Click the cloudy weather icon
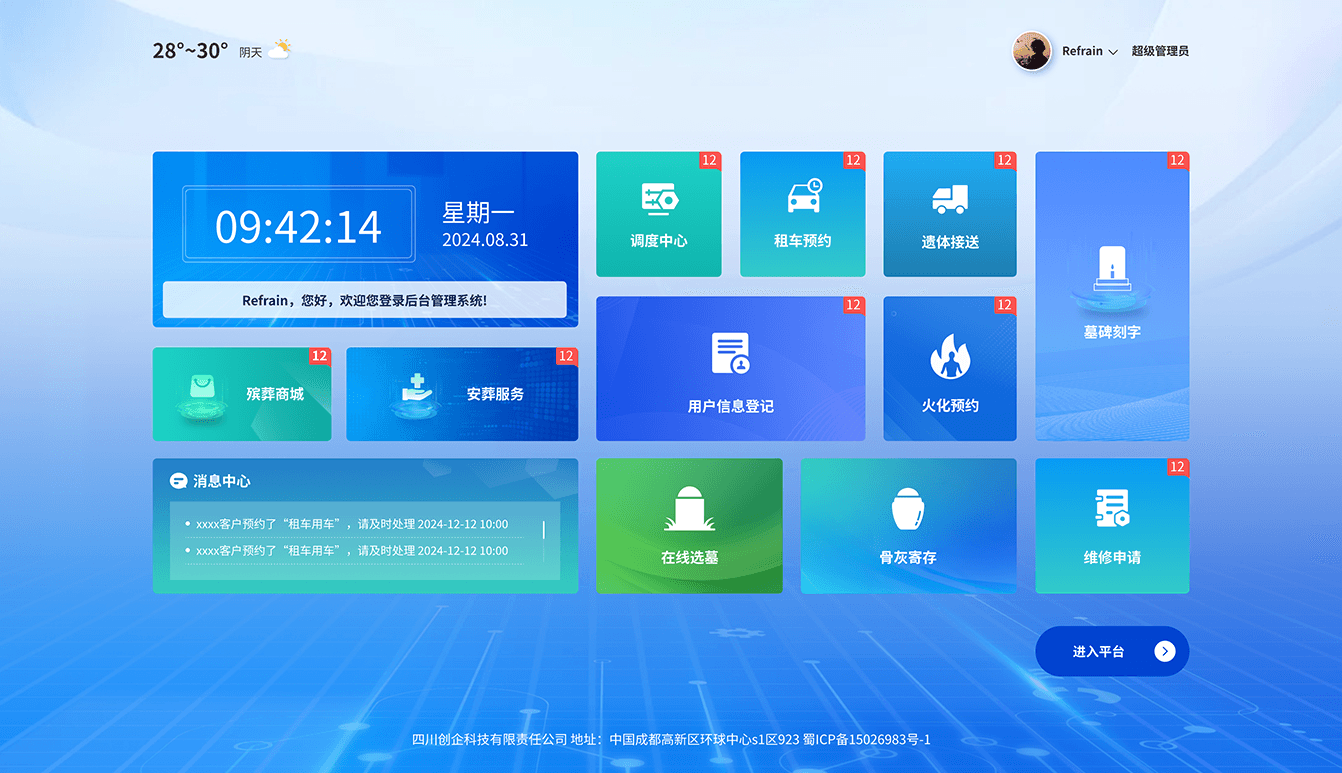This screenshot has height=773, width=1342. point(280,49)
